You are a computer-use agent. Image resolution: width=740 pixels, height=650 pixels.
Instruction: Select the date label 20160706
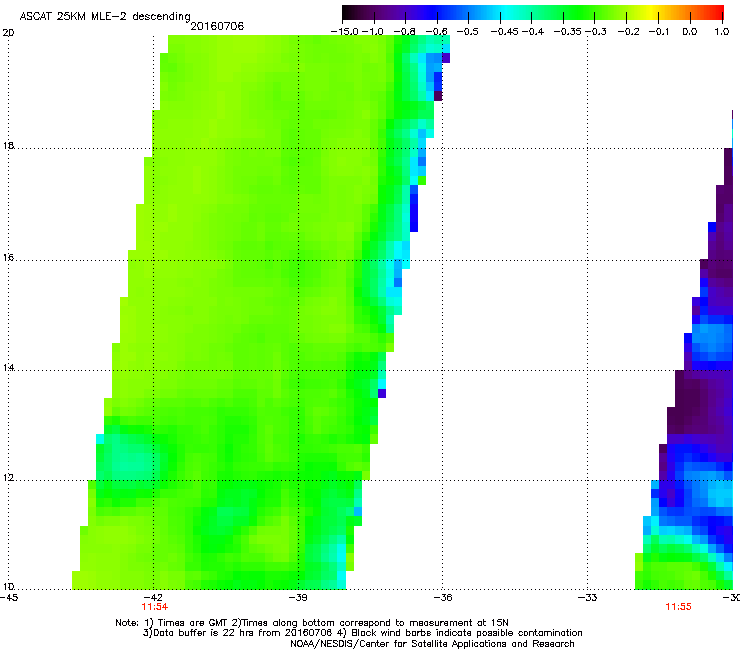pos(217,26)
